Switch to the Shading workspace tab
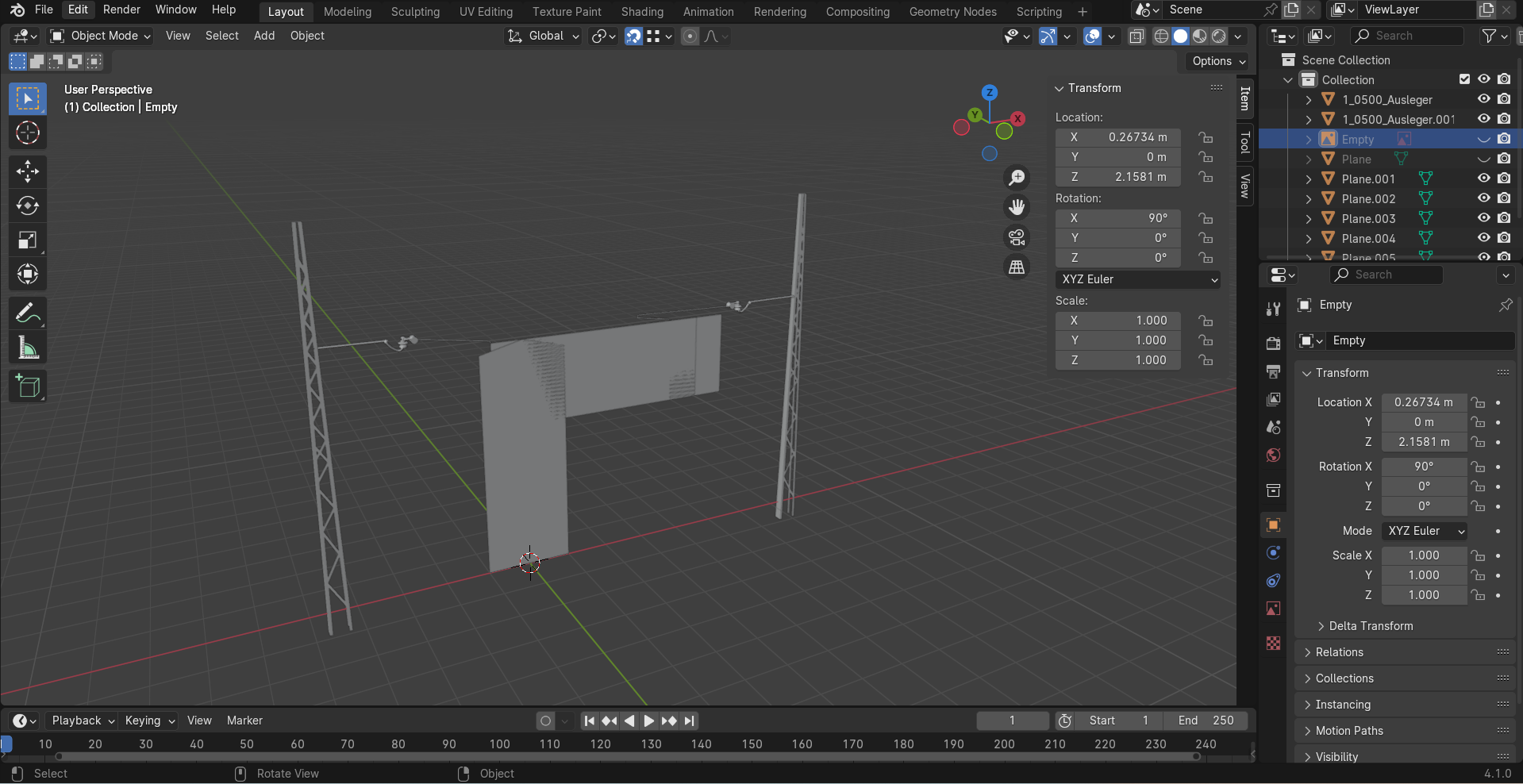The image size is (1523, 784). 641,12
